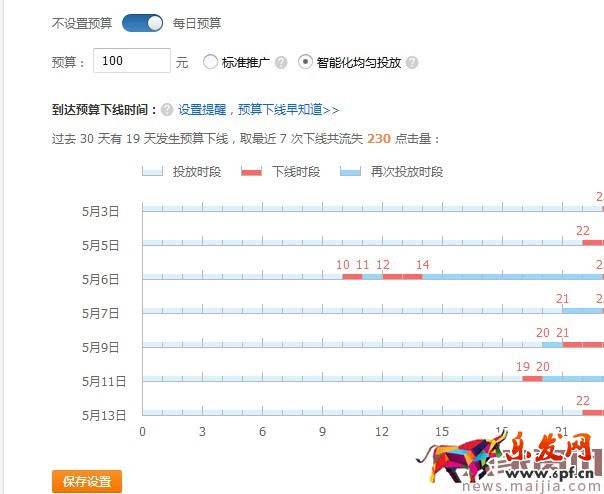This screenshot has height=494, width=604.
Task: Toggle the daily budget switch
Action: (x=142, y=22)
